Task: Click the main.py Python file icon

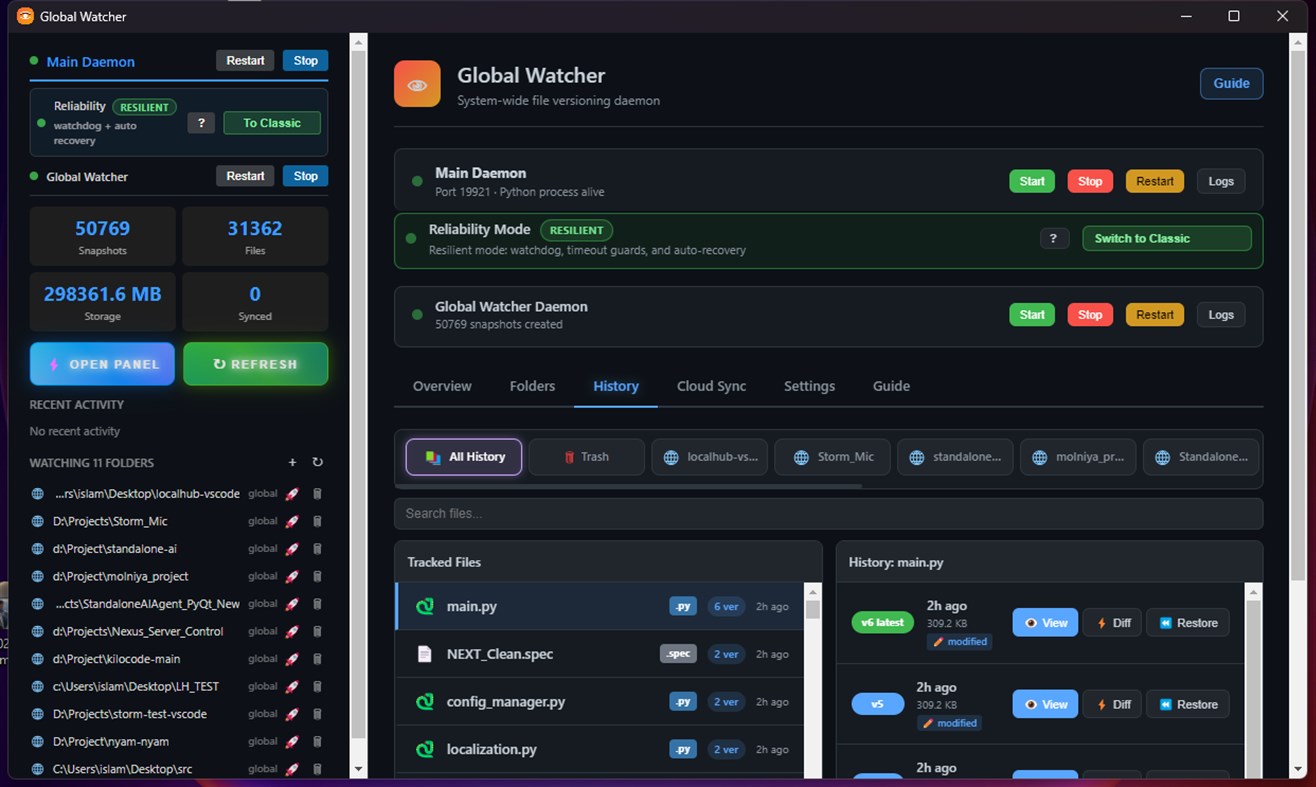Action: (424, 606)
